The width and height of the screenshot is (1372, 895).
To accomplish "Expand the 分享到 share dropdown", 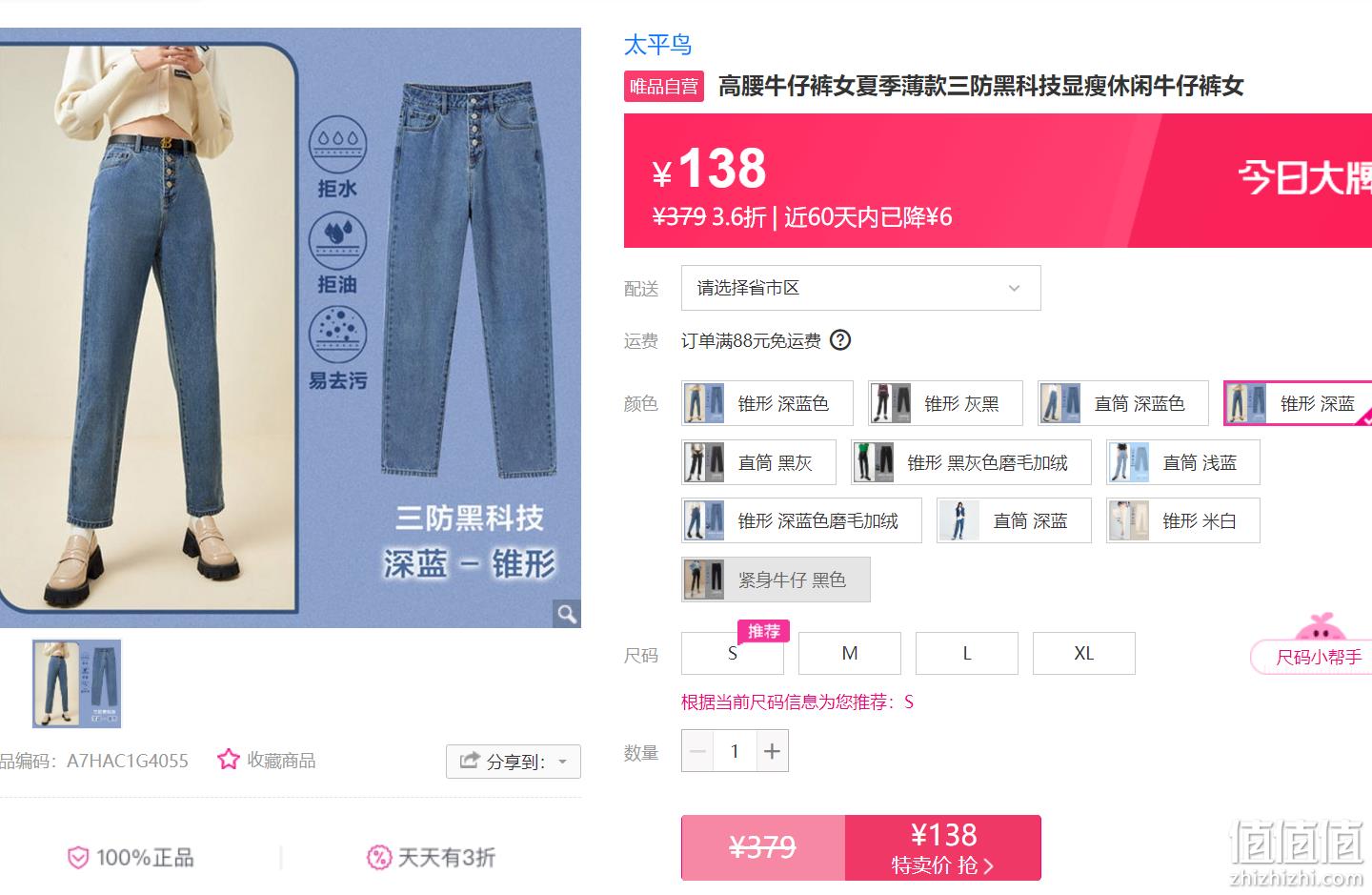I will coord(514,762).
